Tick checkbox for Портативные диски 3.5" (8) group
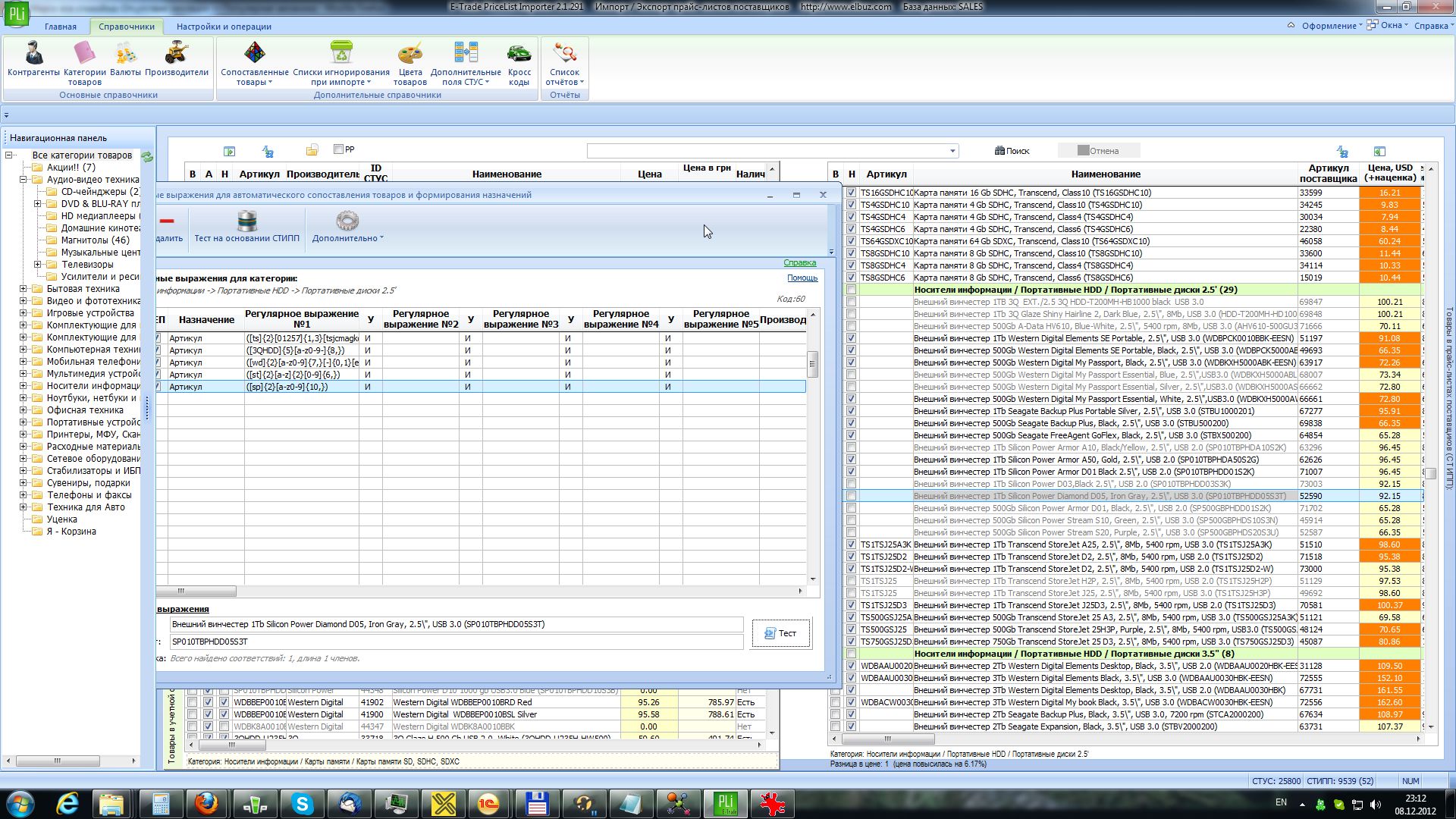The width and height of the screenshot is (1456, 819). (851, 654)
